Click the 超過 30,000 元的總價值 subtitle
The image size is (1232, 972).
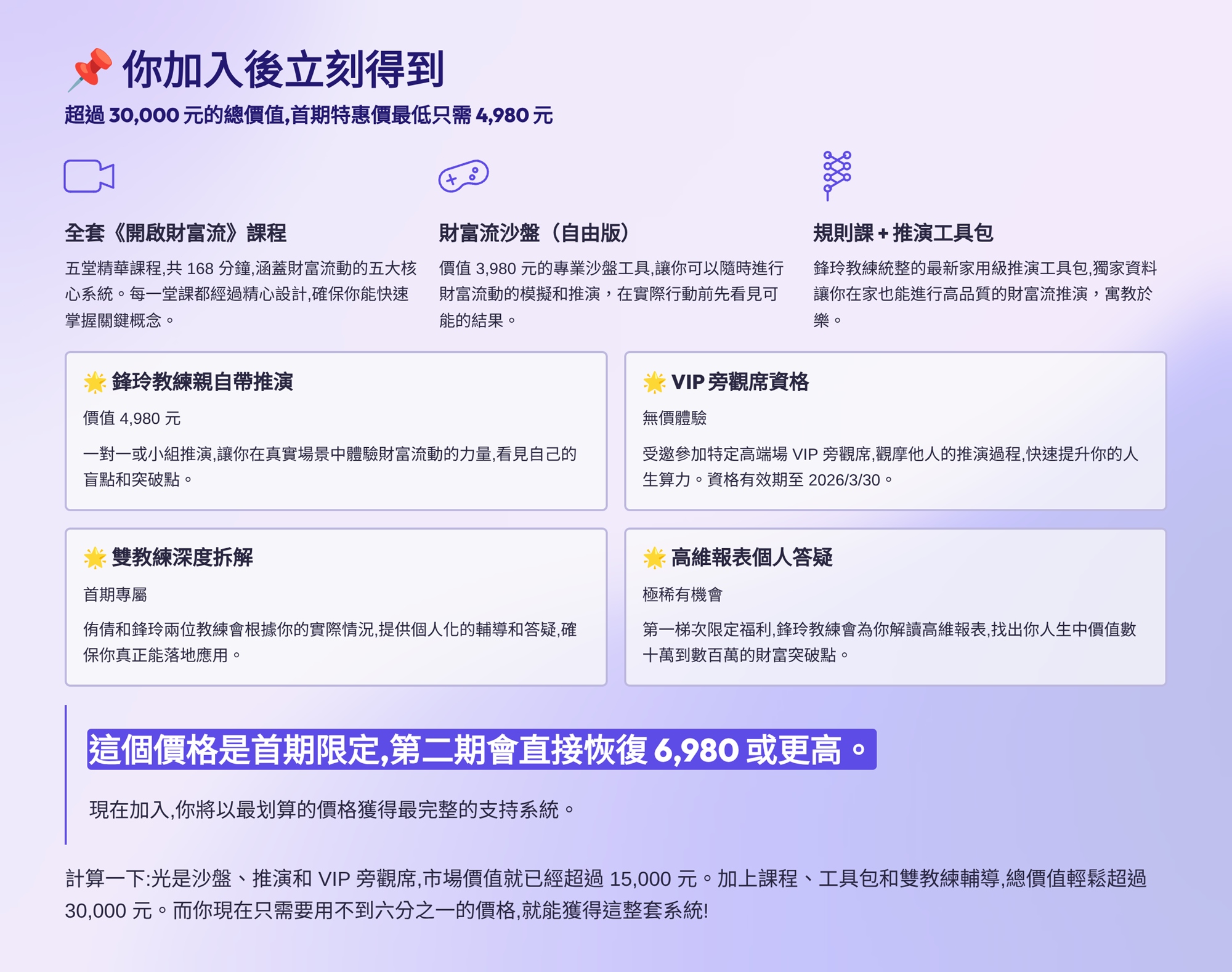(x=309, y=115)
